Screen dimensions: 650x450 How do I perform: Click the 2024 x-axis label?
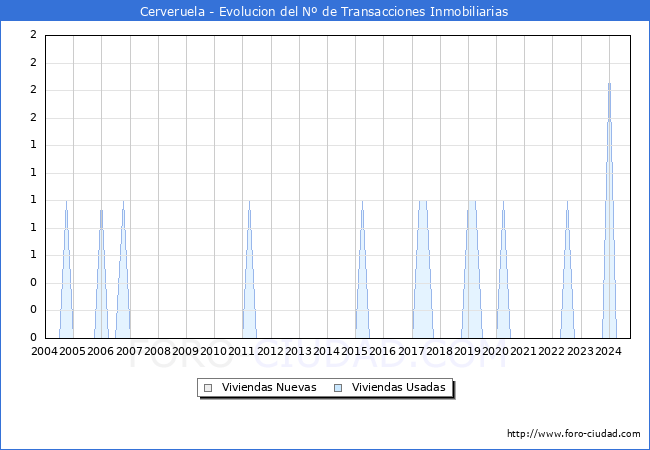tap(608, 351)
